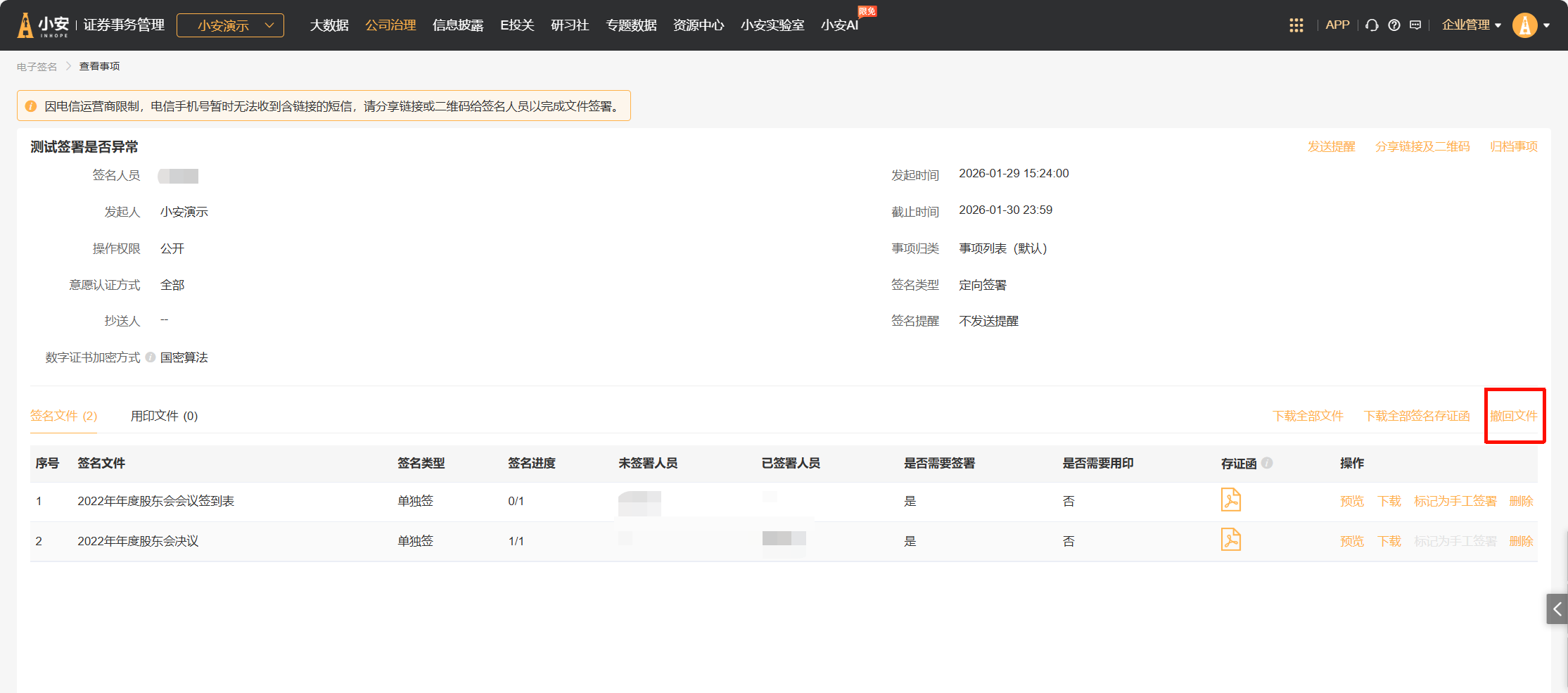Click the 存证函 info tooltip icon

tap(1267, 463)
